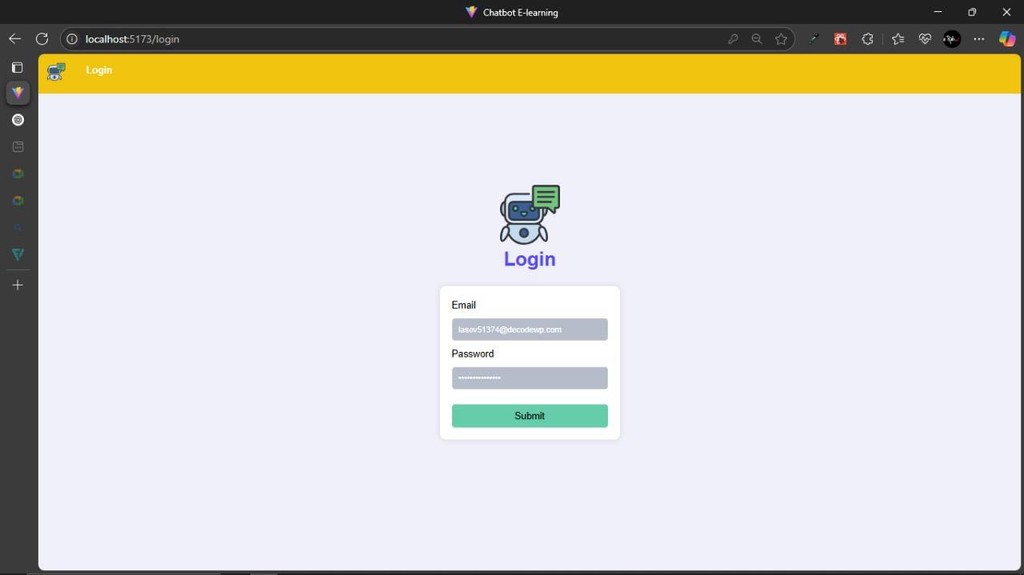
Task: Open the zoom magnifier icon in address bar
Action: pos(757,39)
